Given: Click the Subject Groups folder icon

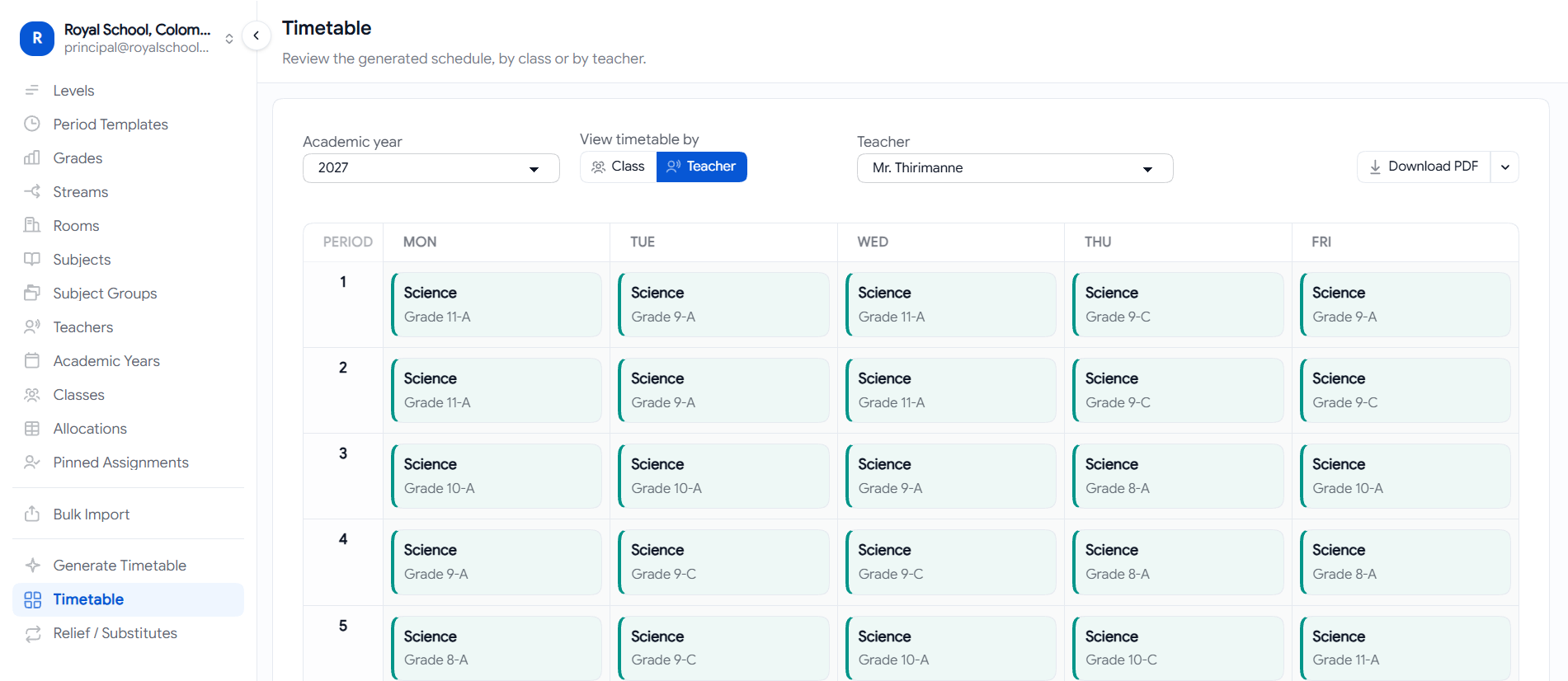Looking at the screenshot, I should [x=32, y=293].
